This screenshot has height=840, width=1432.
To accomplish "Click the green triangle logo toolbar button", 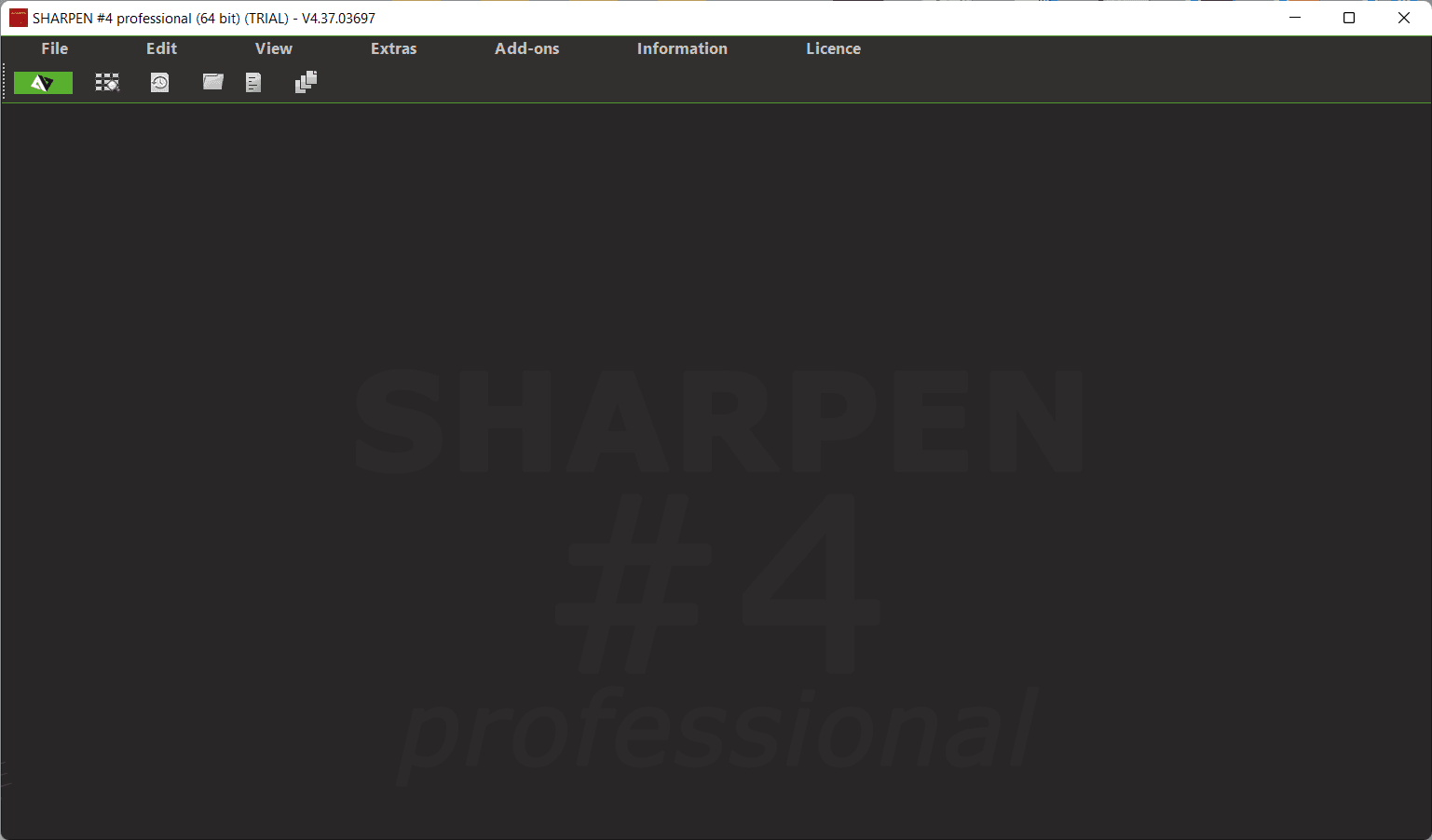I will 43,83.
